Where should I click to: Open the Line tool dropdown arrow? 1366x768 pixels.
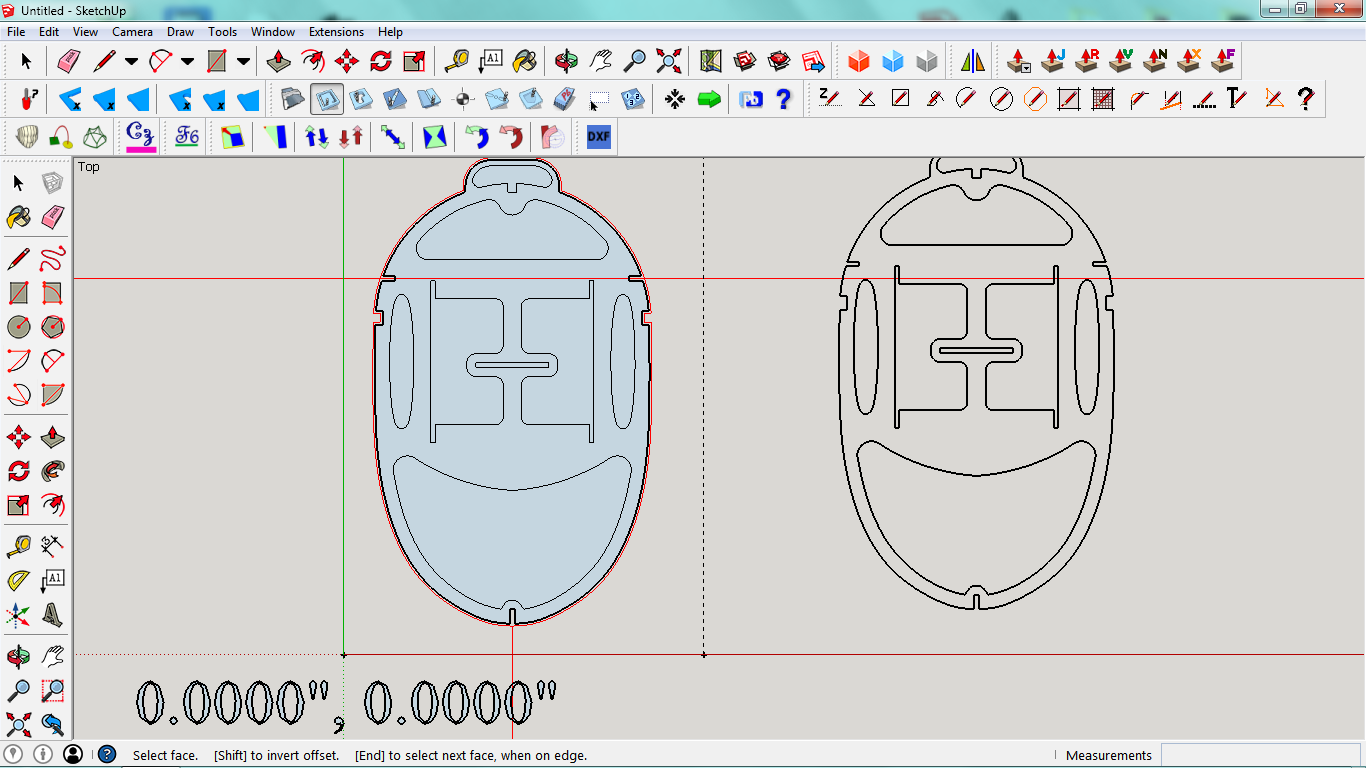(x=131, y=62)
